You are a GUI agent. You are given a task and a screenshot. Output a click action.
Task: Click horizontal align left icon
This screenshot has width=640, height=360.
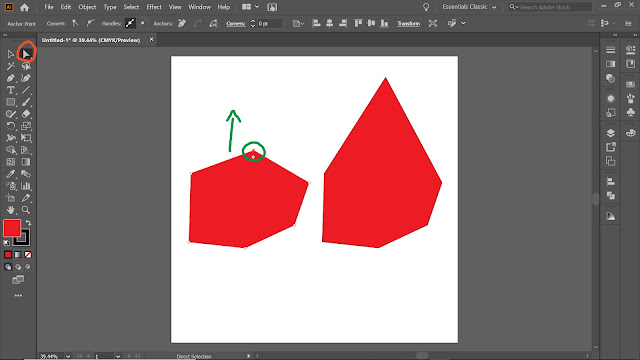pos(316,23)
